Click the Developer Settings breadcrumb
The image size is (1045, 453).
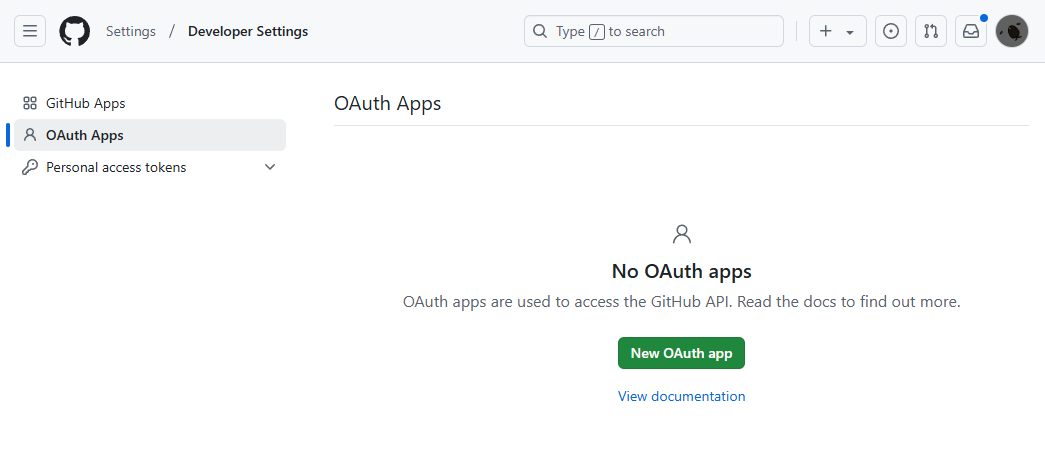click(x=248, y=31)
